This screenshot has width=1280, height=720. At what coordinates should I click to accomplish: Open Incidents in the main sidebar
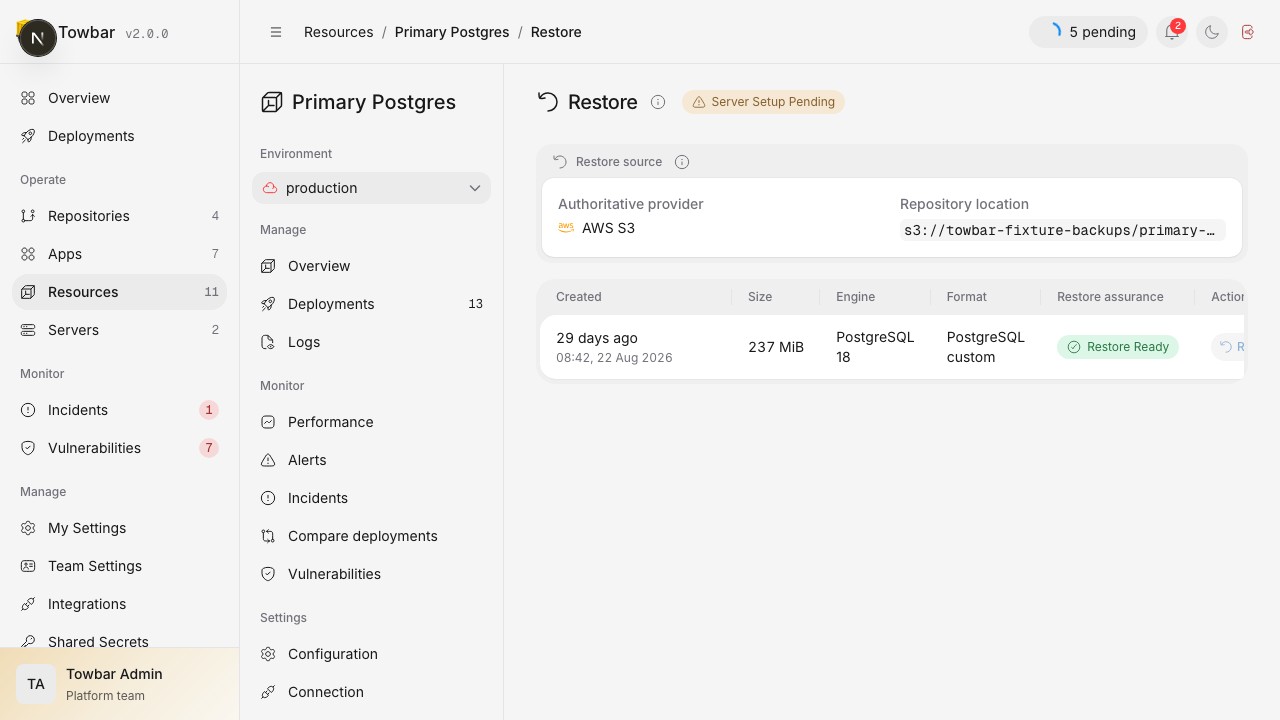tap(119, 410)
